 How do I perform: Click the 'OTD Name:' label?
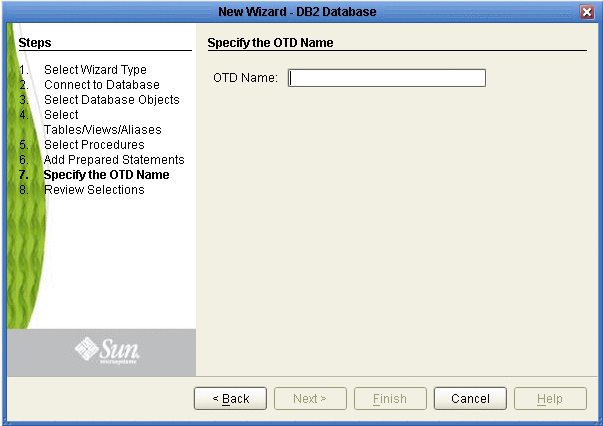tap(245, 78)
